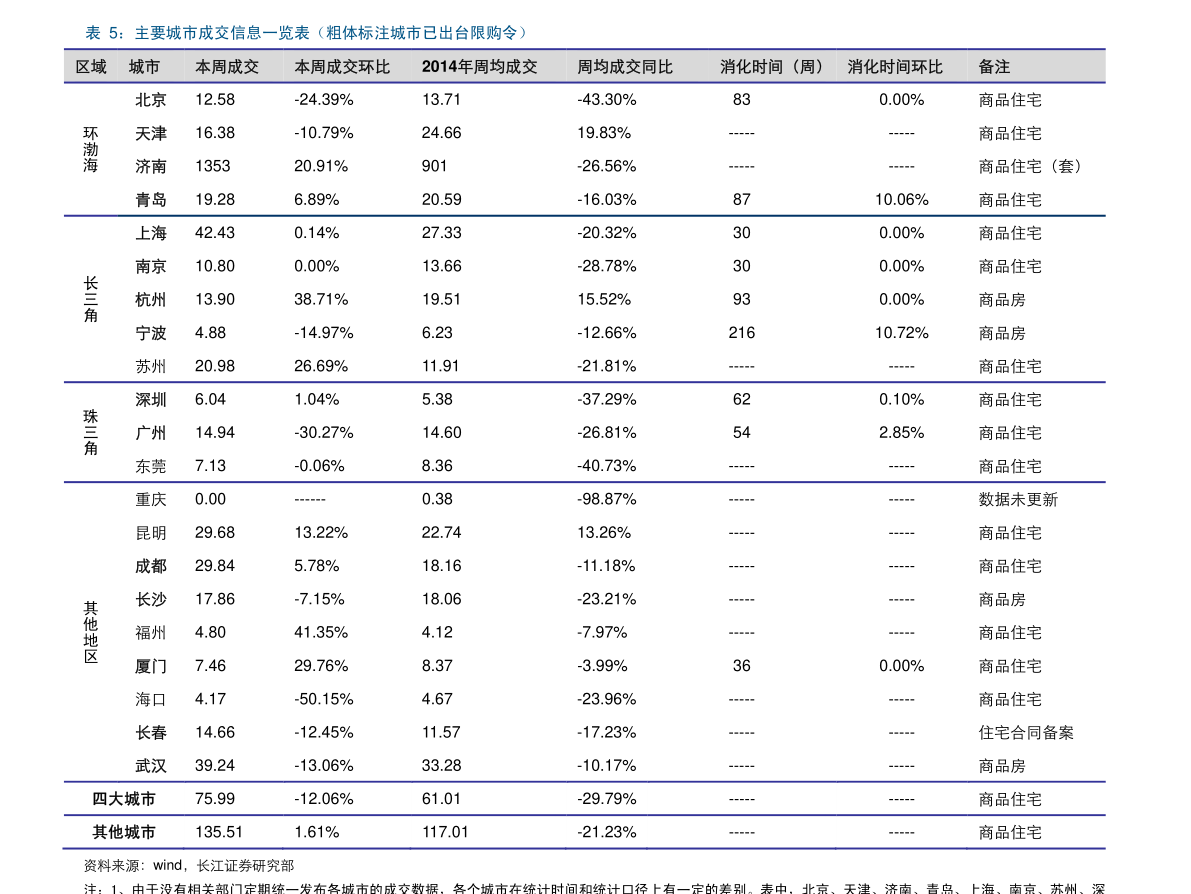The image size is (1191, 894).
Task: Select the '2014年周均成交' column header
Action: click(x=480, y=67)
